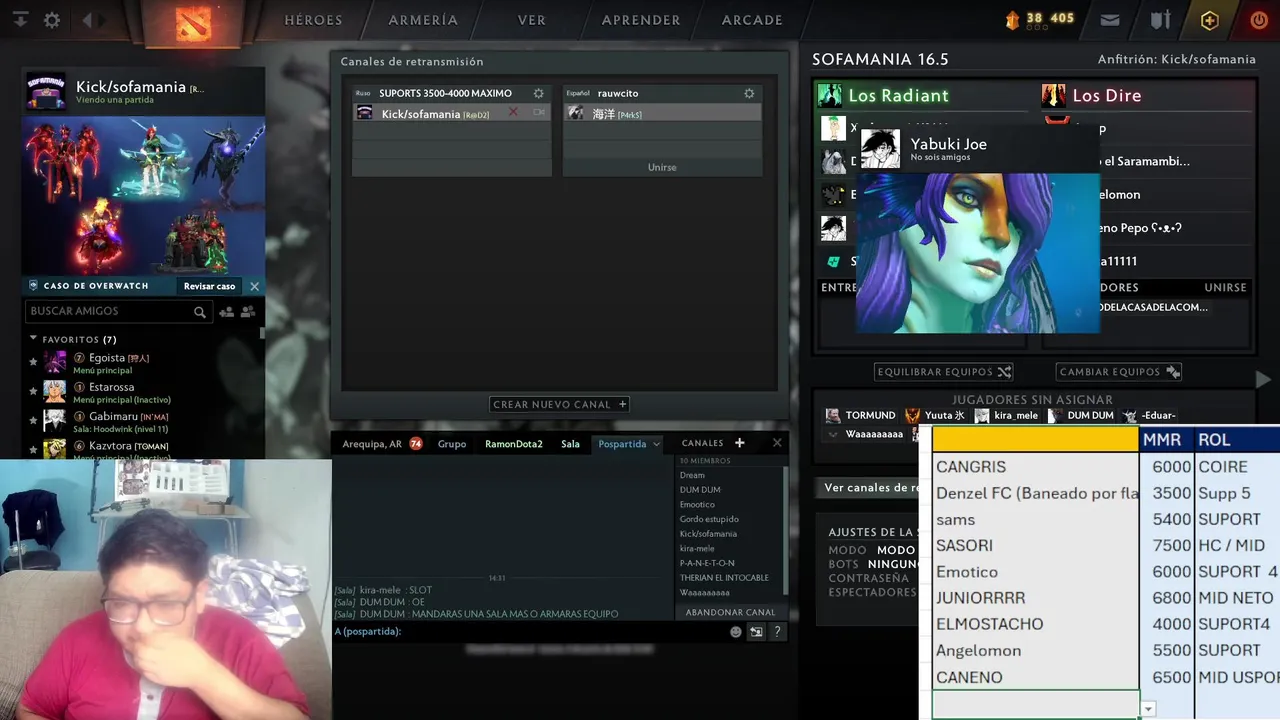Screen dimensions: 1280x720
Task: Switch to Sala chat tab
Action: tap(570, 444)
